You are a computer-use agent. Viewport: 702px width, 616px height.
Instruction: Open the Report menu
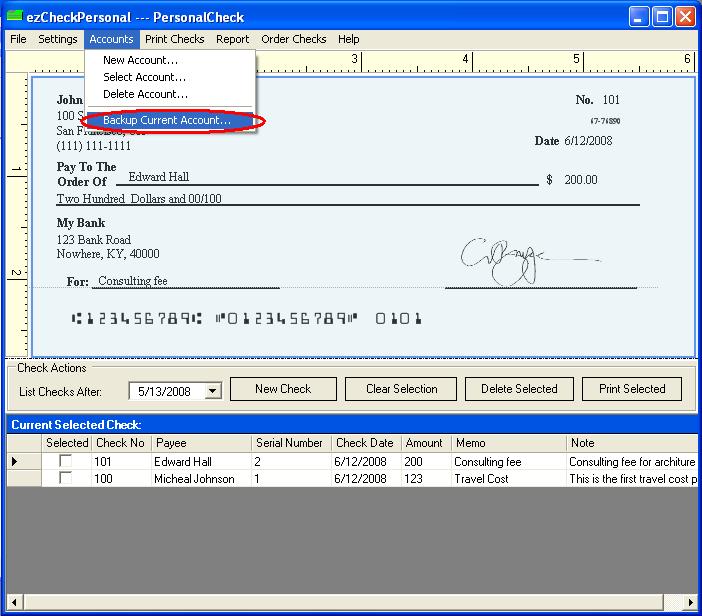pyautogui.click(x=233, y=39)
